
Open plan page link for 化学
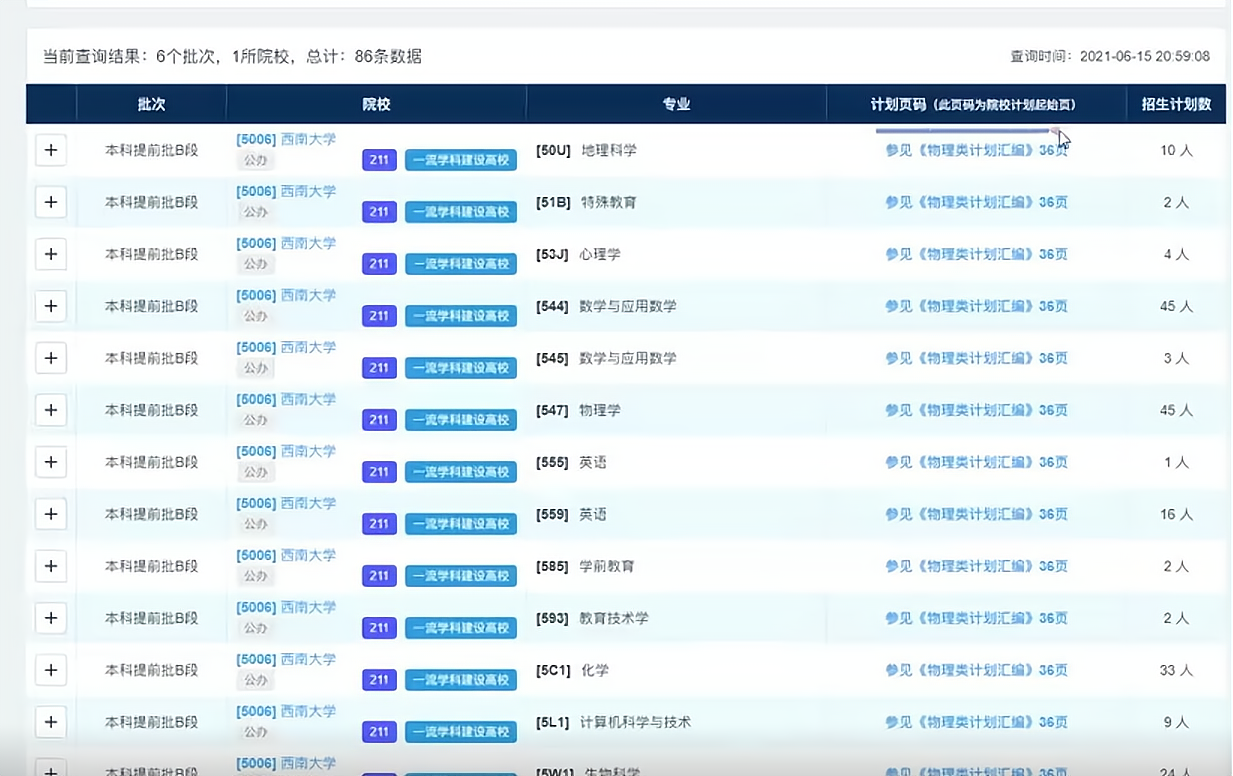point(976,670)
